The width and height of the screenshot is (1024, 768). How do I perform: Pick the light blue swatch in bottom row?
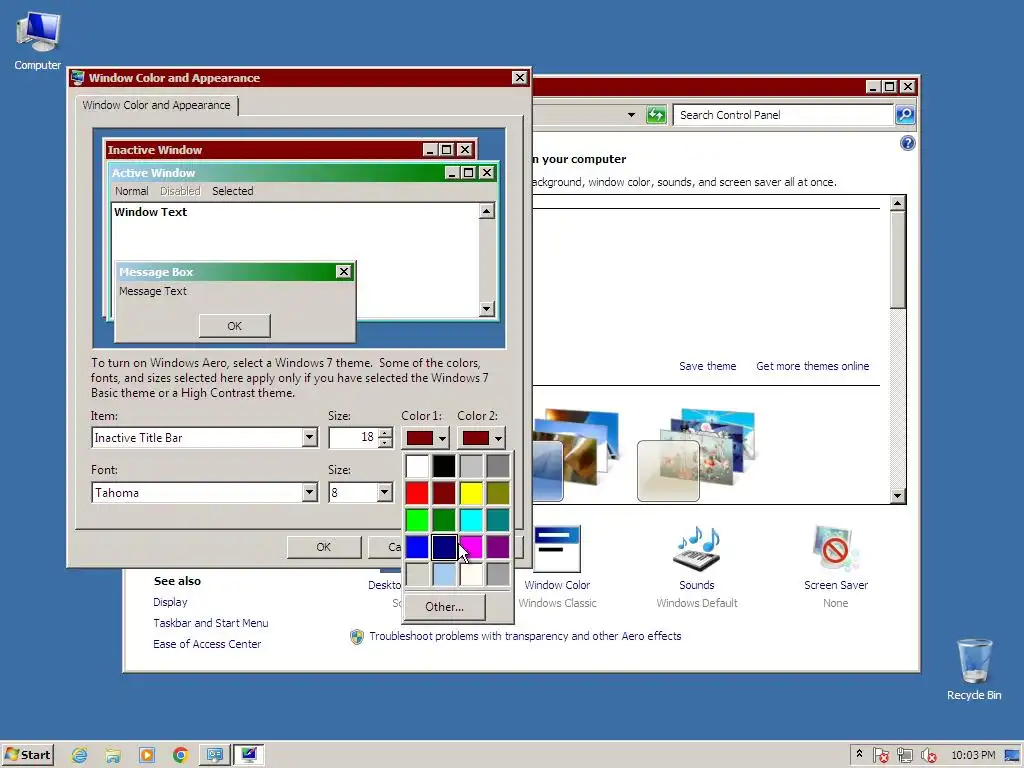tap(444, 575)
